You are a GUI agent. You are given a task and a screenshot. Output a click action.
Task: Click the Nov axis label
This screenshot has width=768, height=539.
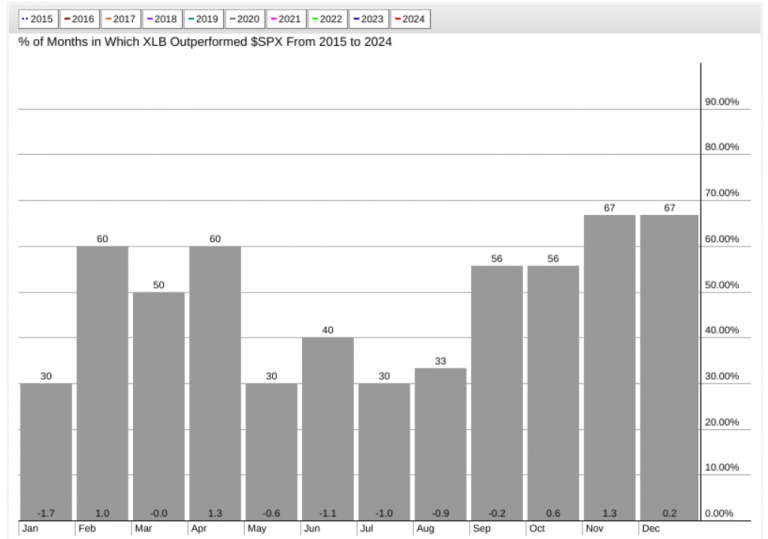click(594, 528)
